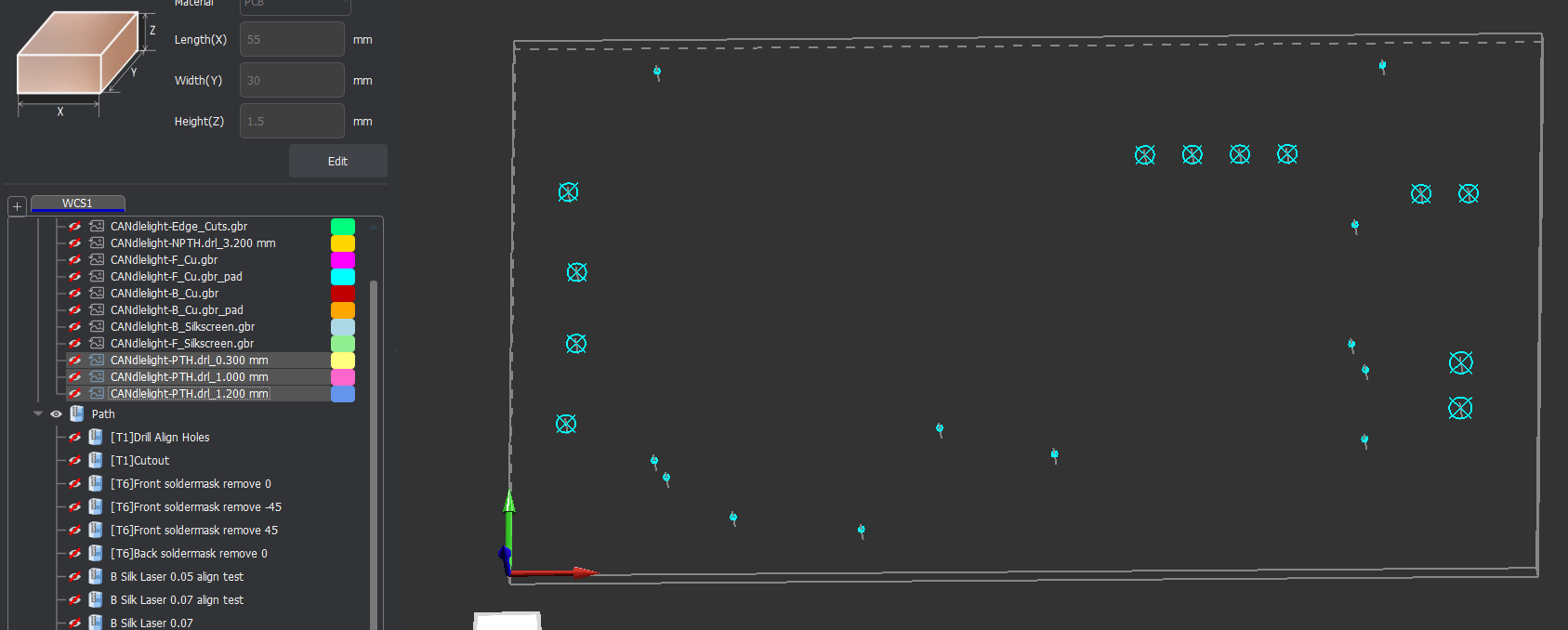Hide the Path group with its eye icon
The width and height of the screenshot is (1568, 630).
[56, 413]
